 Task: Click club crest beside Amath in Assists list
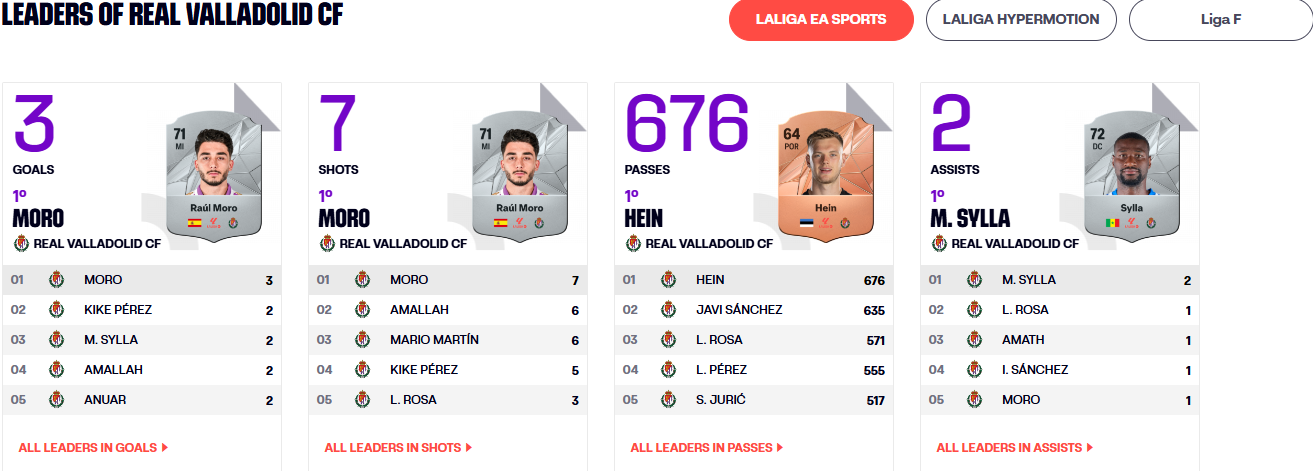click(x=974, y=340)
